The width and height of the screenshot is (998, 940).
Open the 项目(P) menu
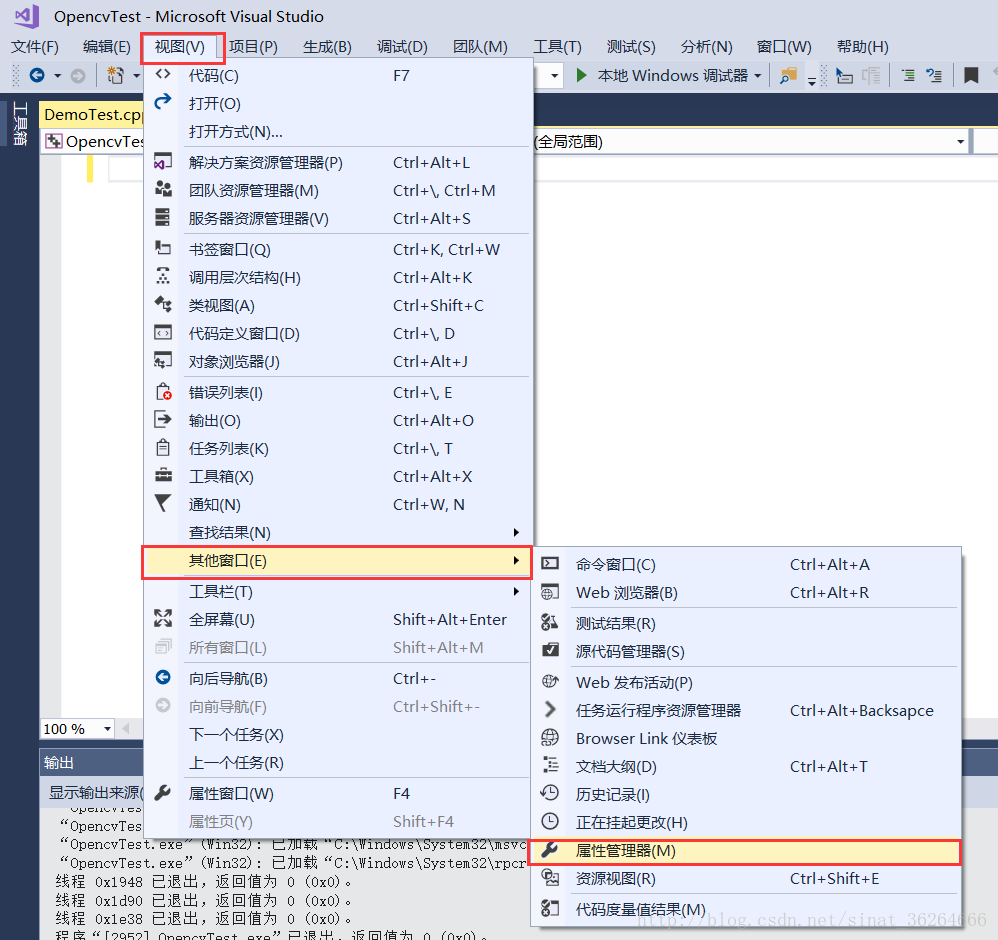(253, 46)
